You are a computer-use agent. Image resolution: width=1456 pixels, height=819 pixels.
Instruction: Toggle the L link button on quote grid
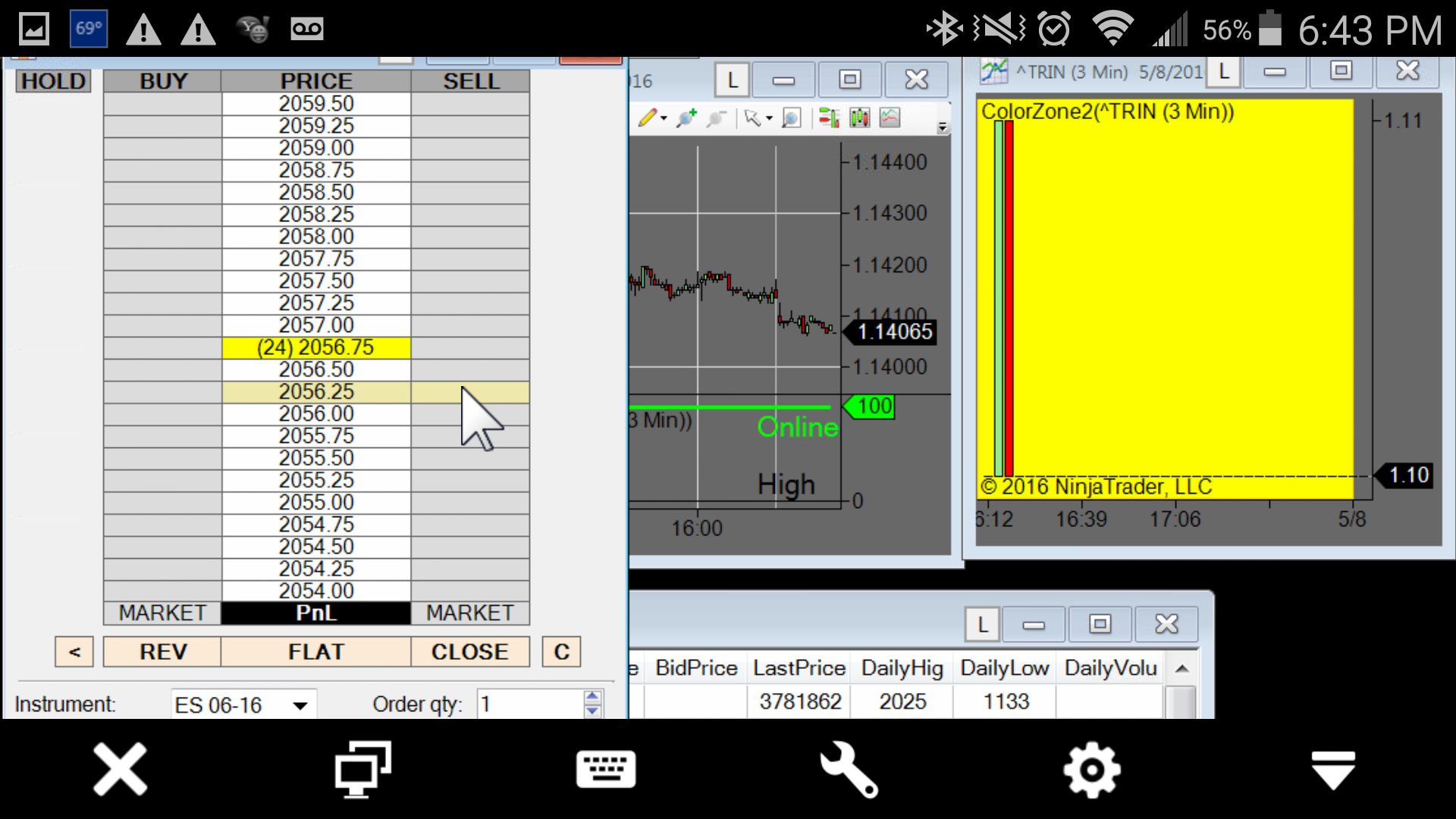[x=983, y=624]
